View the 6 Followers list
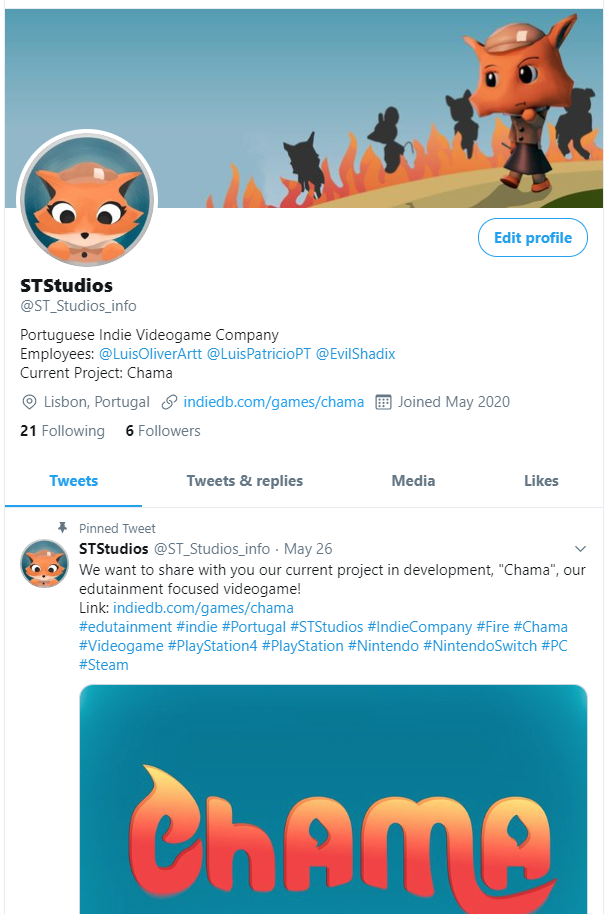Image resolution: width=609 pixels, height=914 pixels. click(x=163, y=431)
